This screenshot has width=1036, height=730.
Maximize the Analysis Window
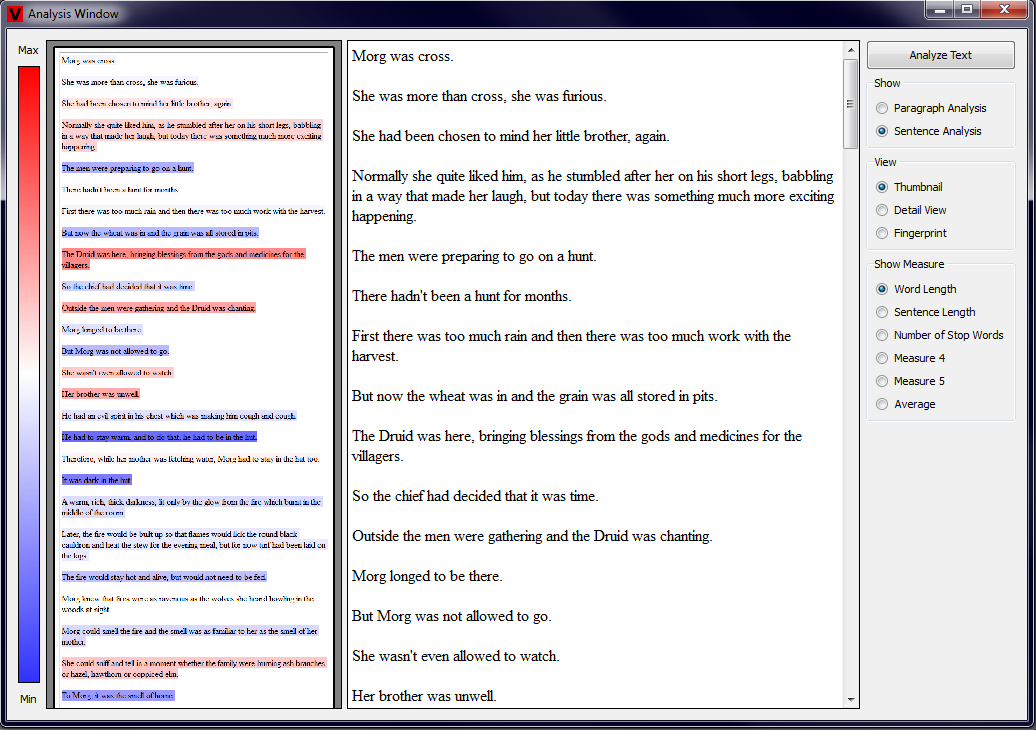[967, 11]
